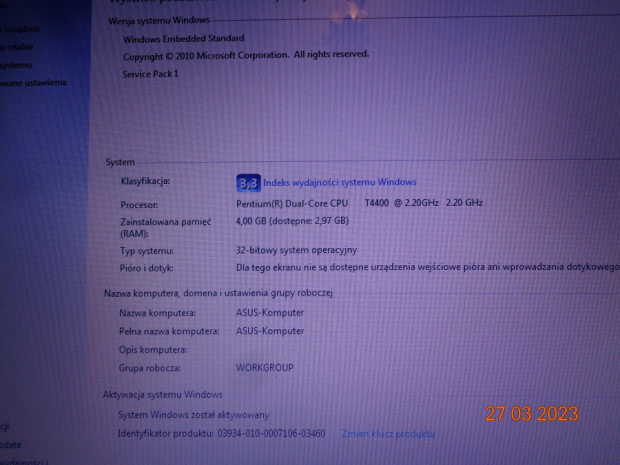This screenshot has width=620, height=465.
Task: Select the Microsoft Corporation copyright line
Action: coord(246,55)
